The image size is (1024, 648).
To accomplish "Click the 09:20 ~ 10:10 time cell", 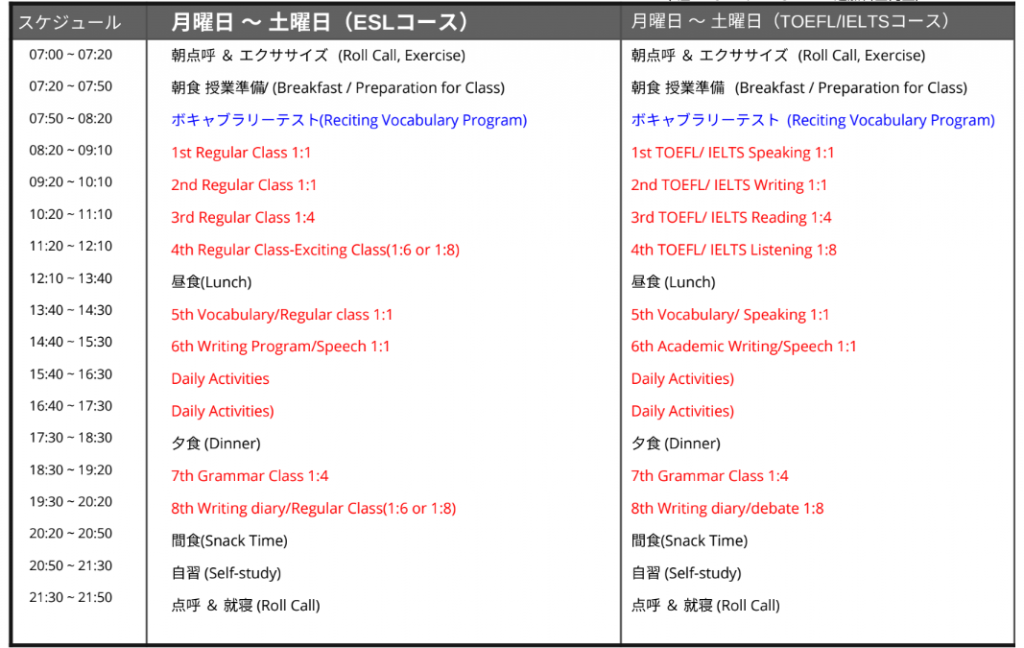I will (71, 182).
